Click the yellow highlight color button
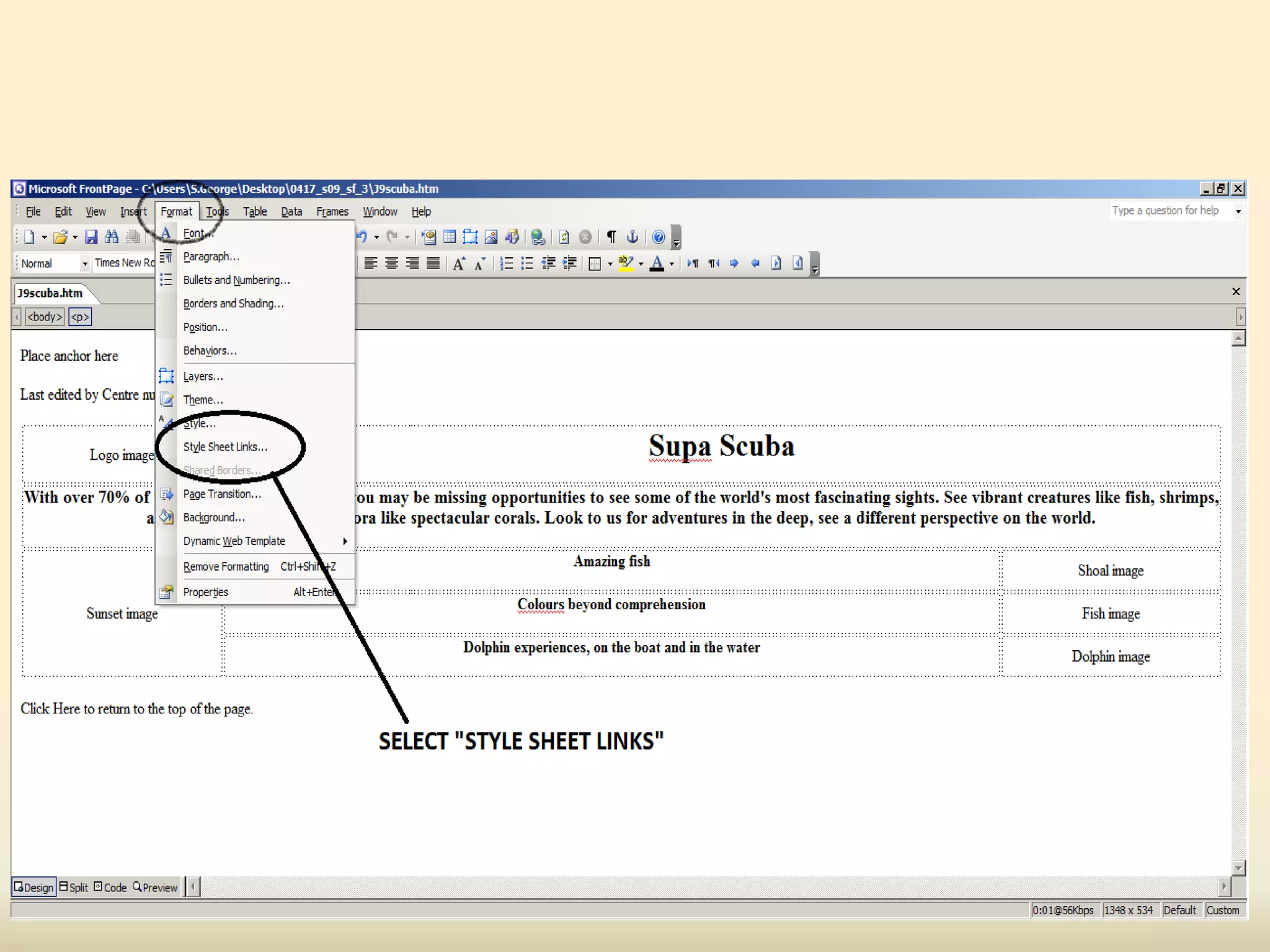The height and width of the screenshot is (952, 1270). coord(626,263)
